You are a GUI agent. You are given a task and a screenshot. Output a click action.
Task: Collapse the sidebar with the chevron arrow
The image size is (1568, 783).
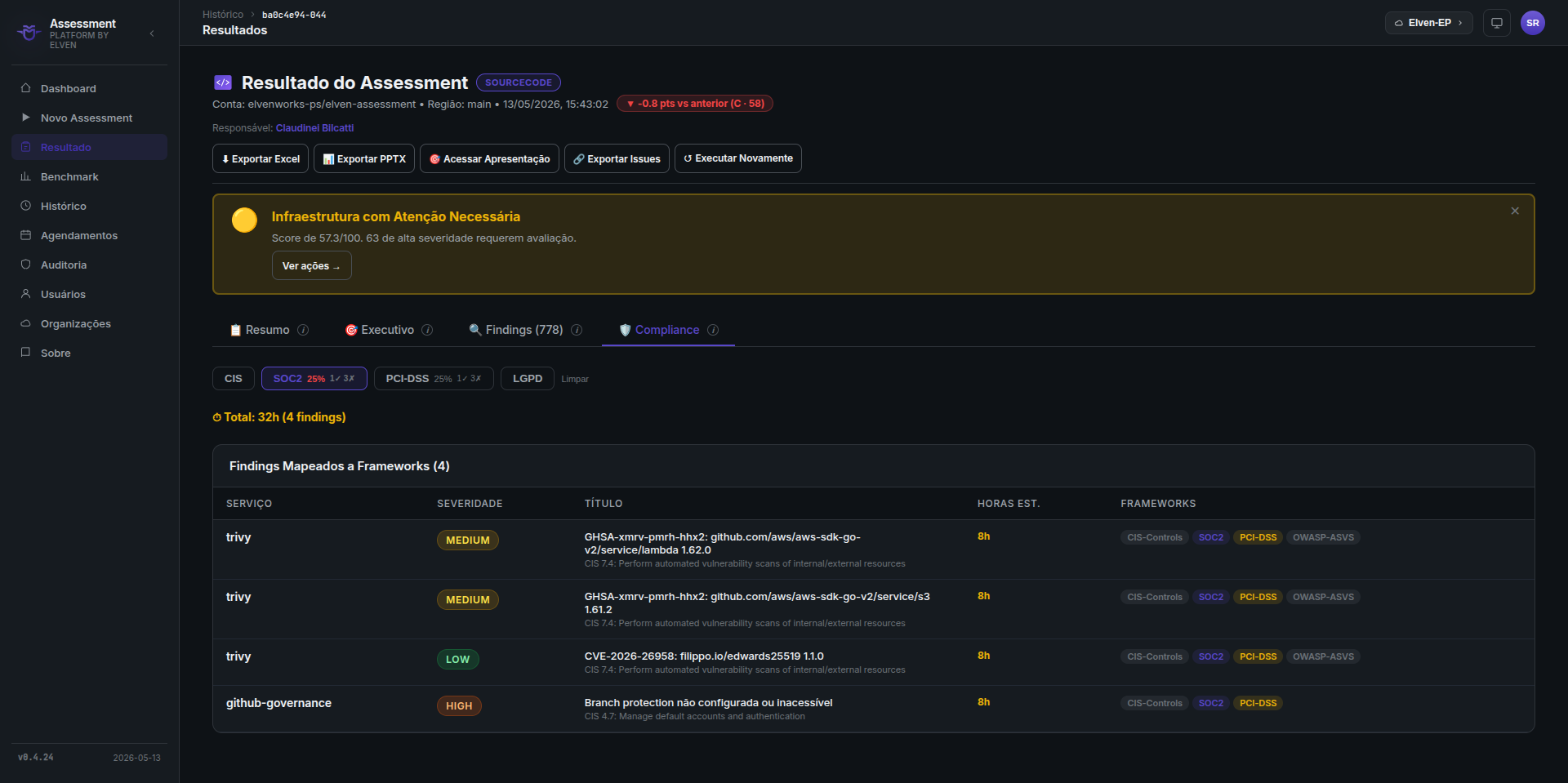pyautogui.click(x=152, y=33)
